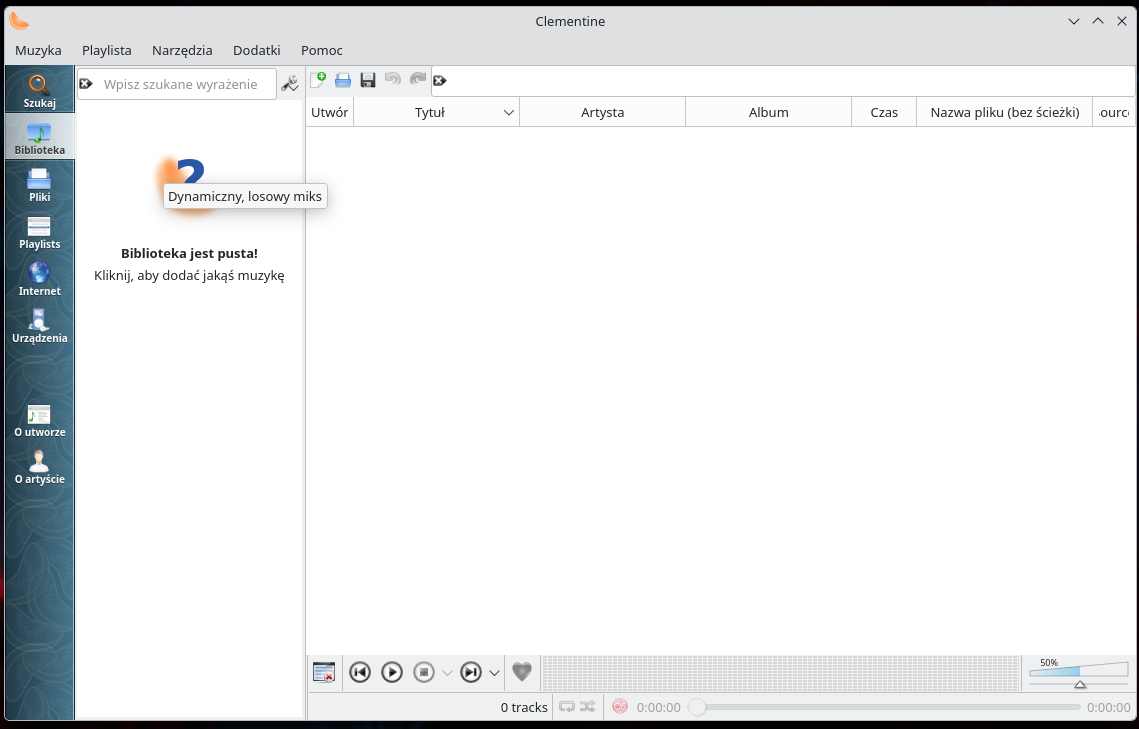Open the Muzyka menu
The image size is (1139, 729).
(38, 50)
